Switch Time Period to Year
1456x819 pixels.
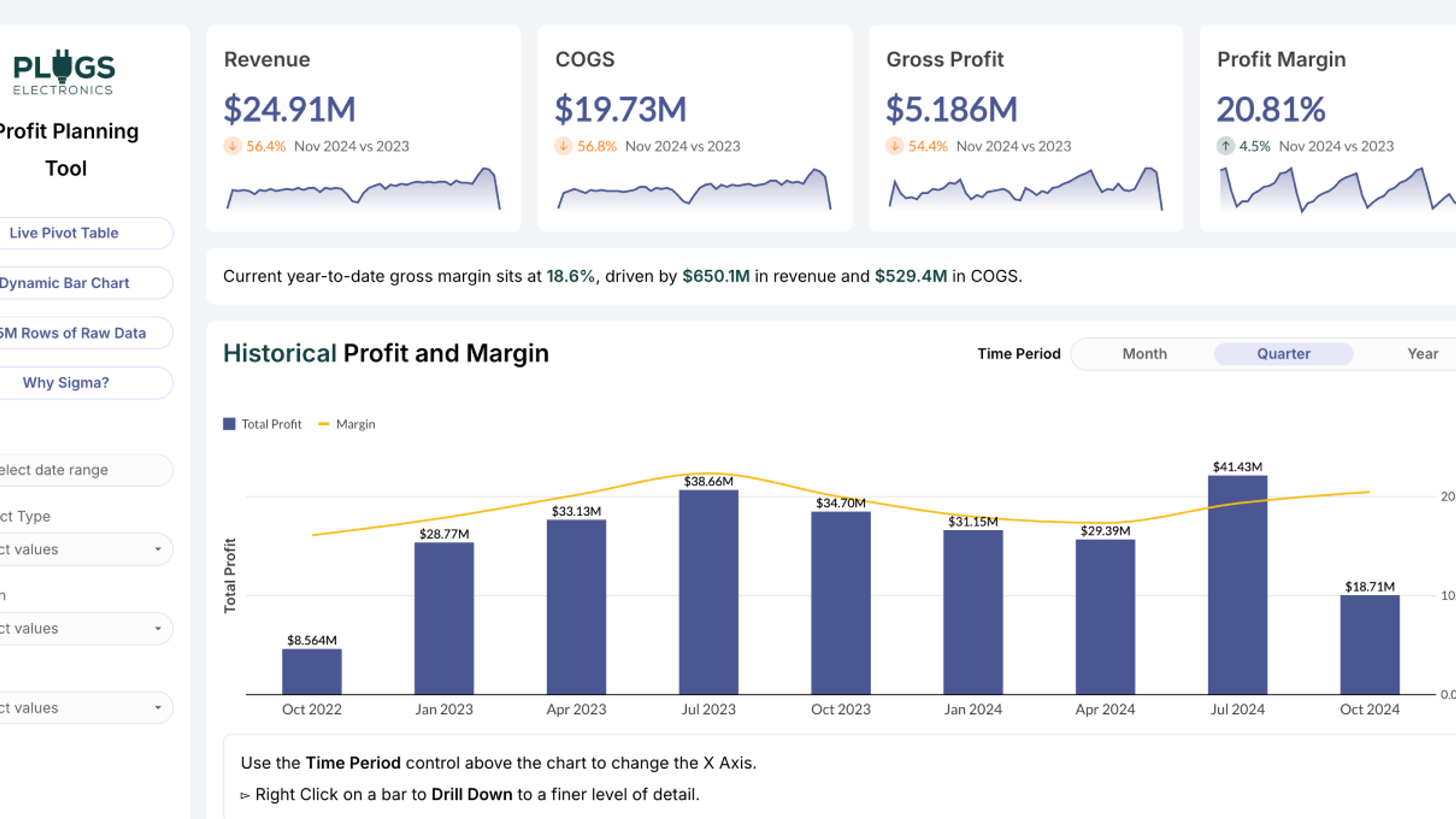[1422, 354]
